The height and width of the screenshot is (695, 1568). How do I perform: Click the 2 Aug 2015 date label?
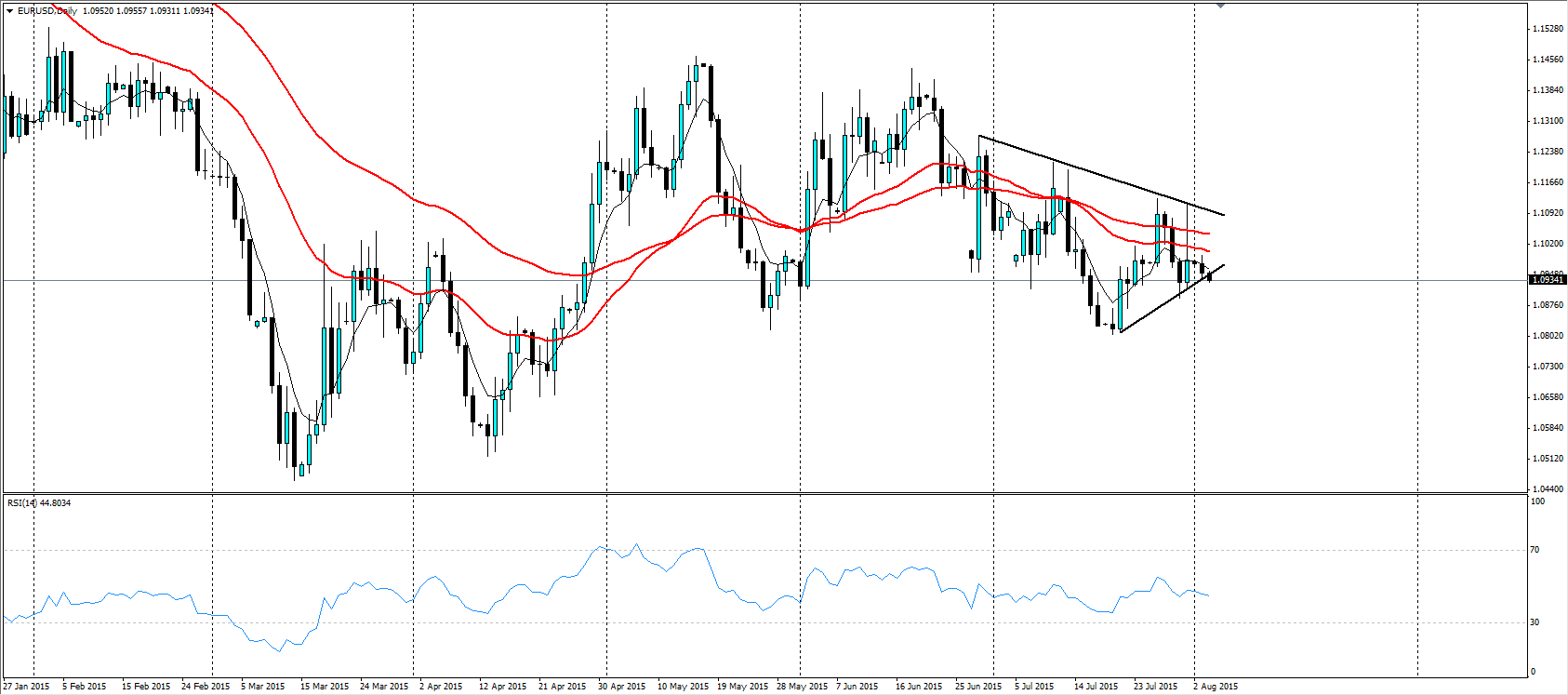(1216, 687)
